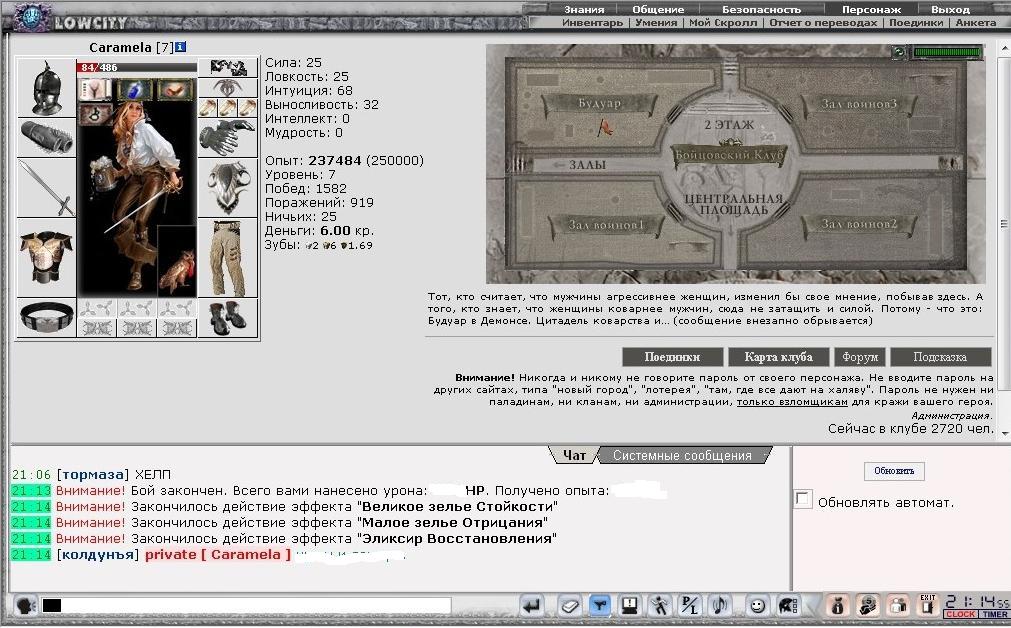The height and width of the screenshot is (628, 1011).
Task: Click the 'Бойцовский Клуб' center sign
Action: [x=729, y=155]
